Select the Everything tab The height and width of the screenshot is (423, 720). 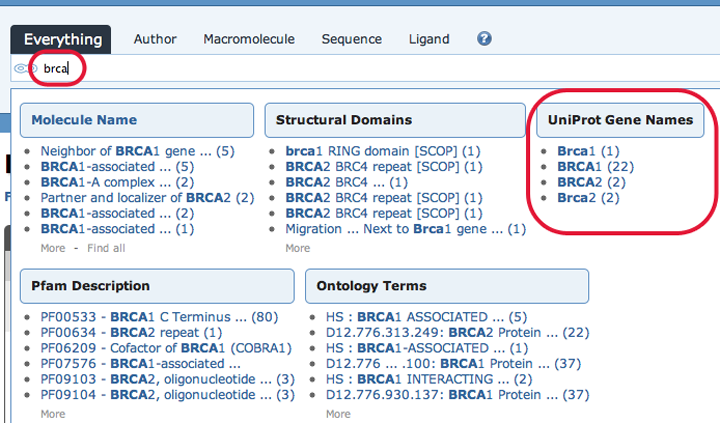(x=61, y=39)
